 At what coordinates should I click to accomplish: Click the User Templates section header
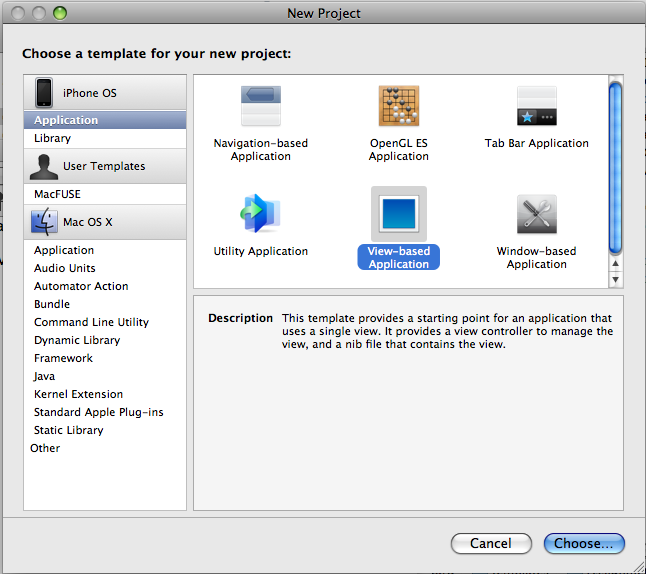(105, 166)
